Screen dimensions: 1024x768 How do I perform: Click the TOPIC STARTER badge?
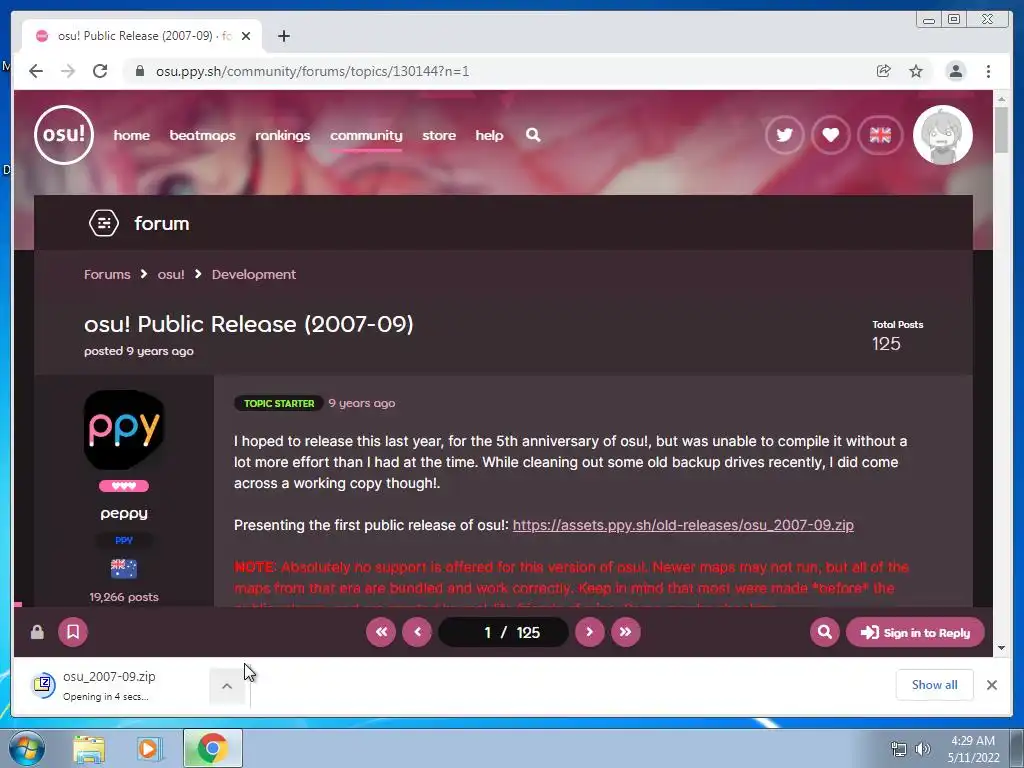(x=279, y=403)
